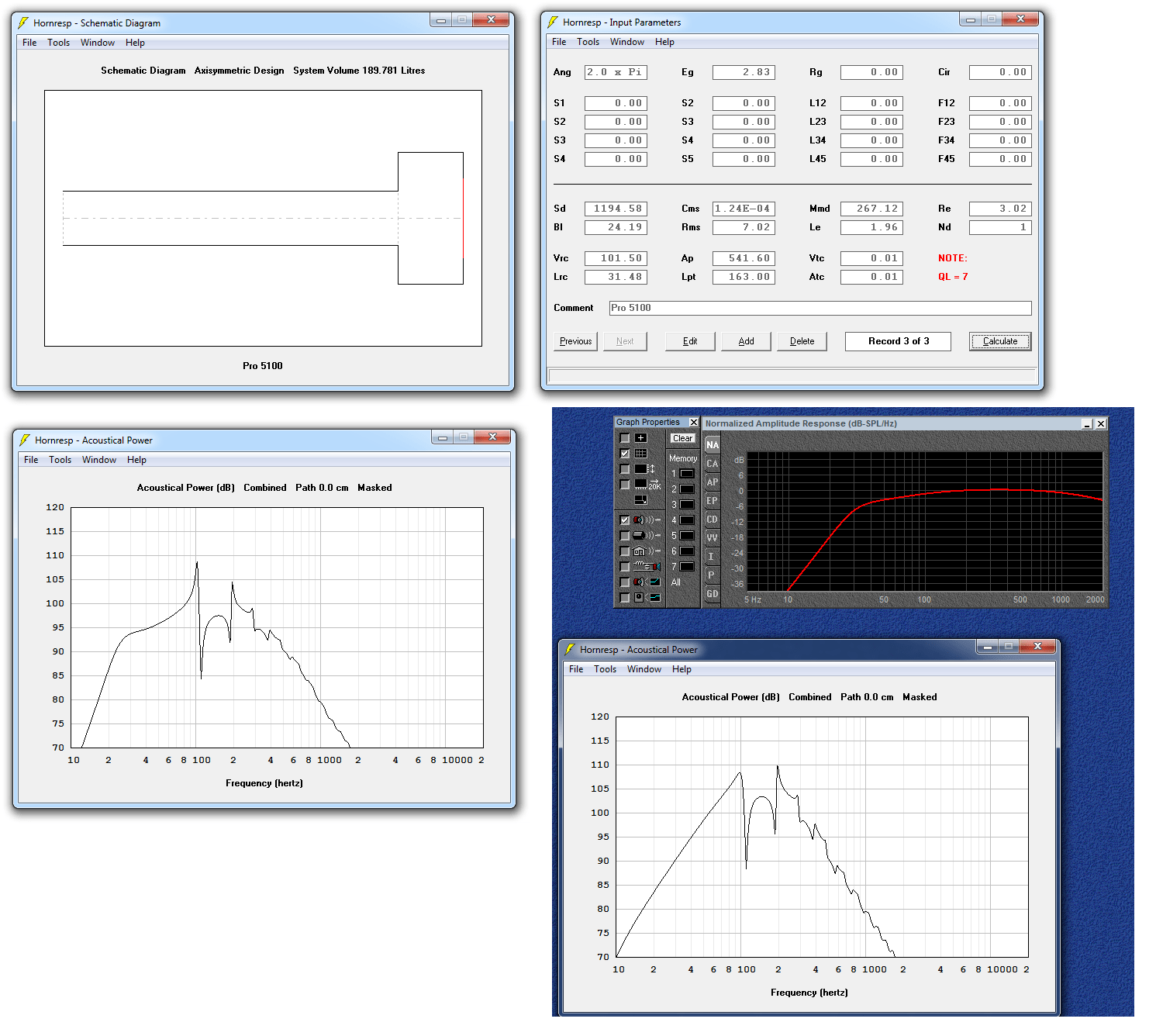This screenshot has height=1036, width=1156.
Task: Click the Edit button
Action: tap(690, 341)
